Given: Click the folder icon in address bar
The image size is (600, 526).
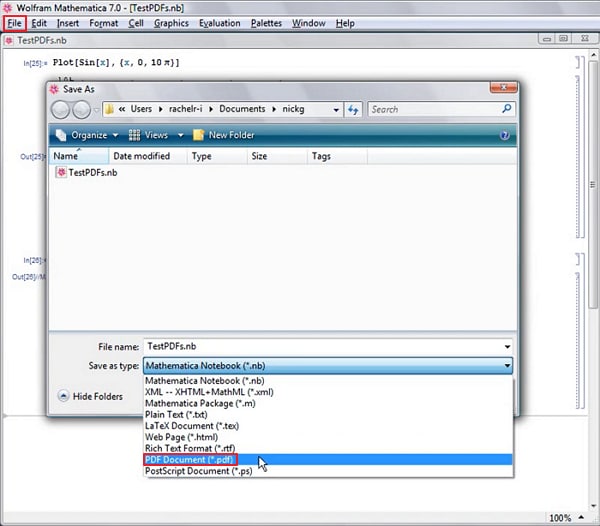Looking at the screenshot, I should pyautogui.click(x=109, y=109).
